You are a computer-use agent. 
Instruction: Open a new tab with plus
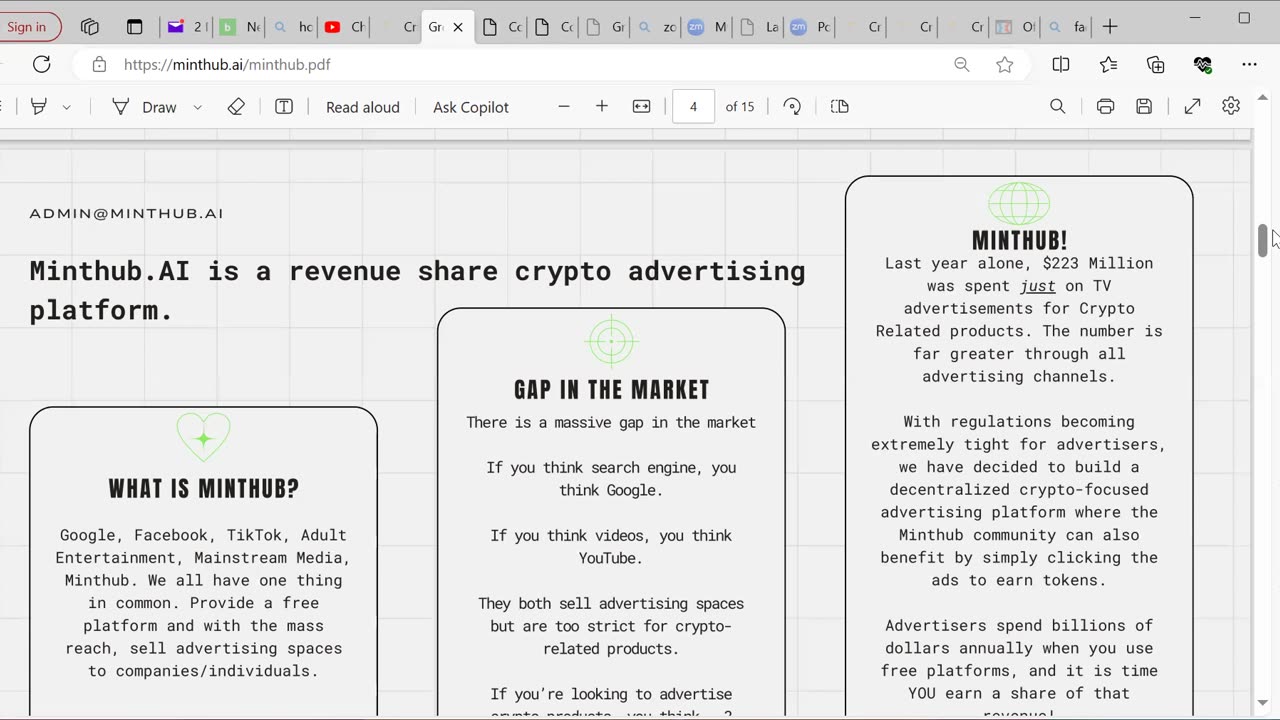[x=1110, y=27]
